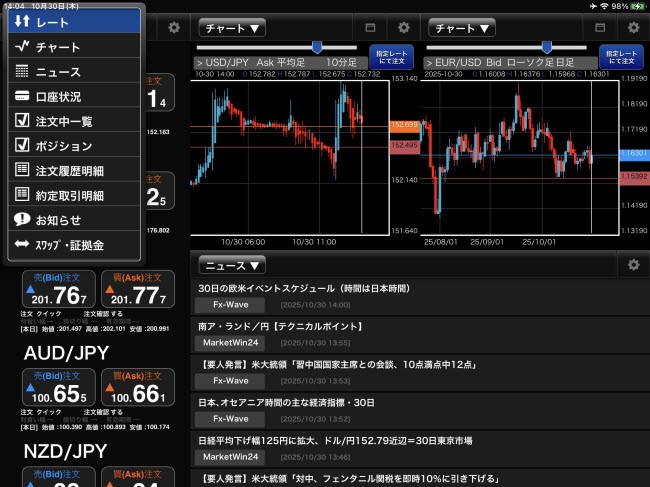The height and width of the screenshot is (487, 650).
Task: Open settings gear of EUR/USD chart panel
Action: 633,28
